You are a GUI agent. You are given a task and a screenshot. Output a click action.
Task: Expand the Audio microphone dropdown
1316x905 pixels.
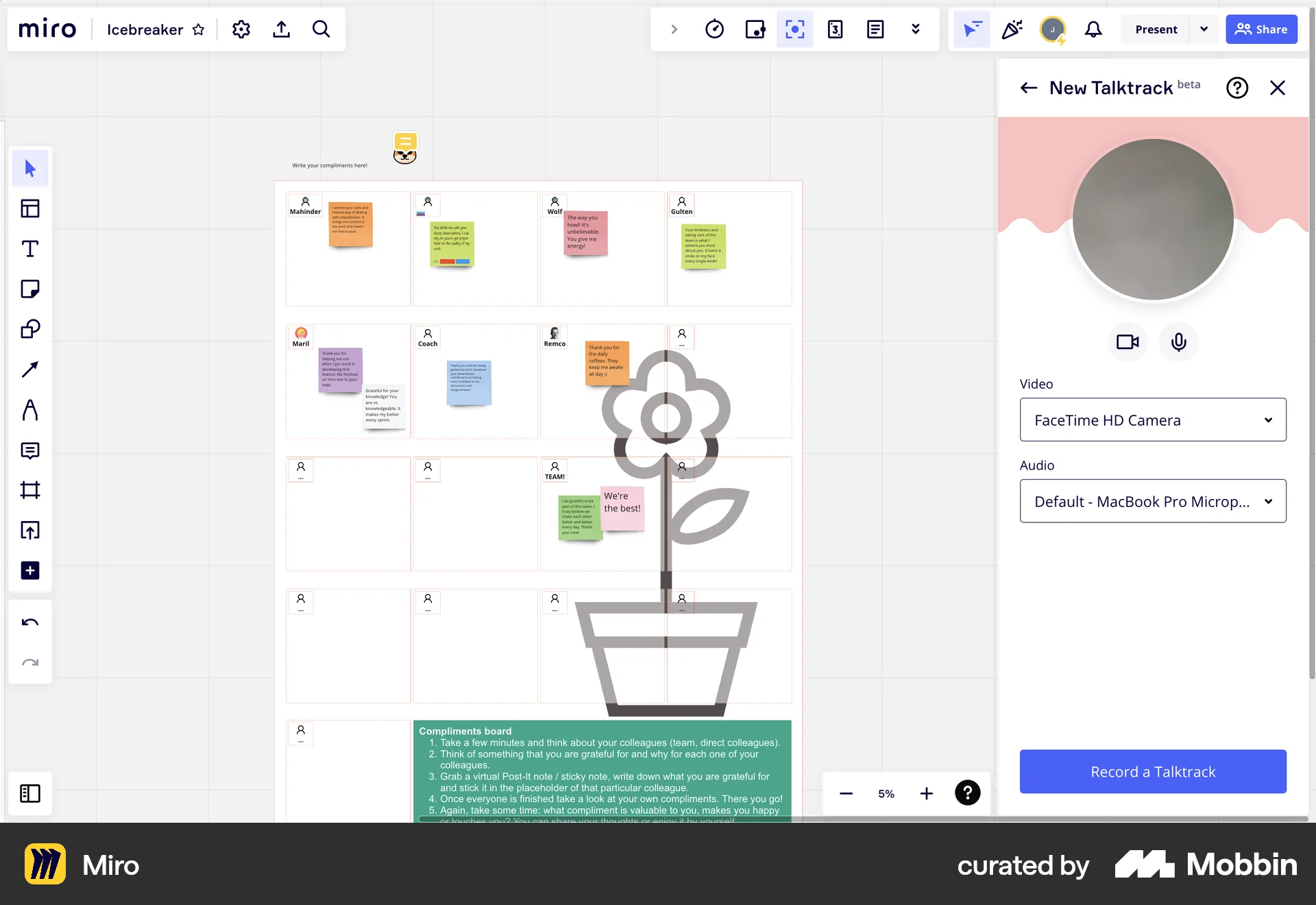click(x=1152, y=501)
